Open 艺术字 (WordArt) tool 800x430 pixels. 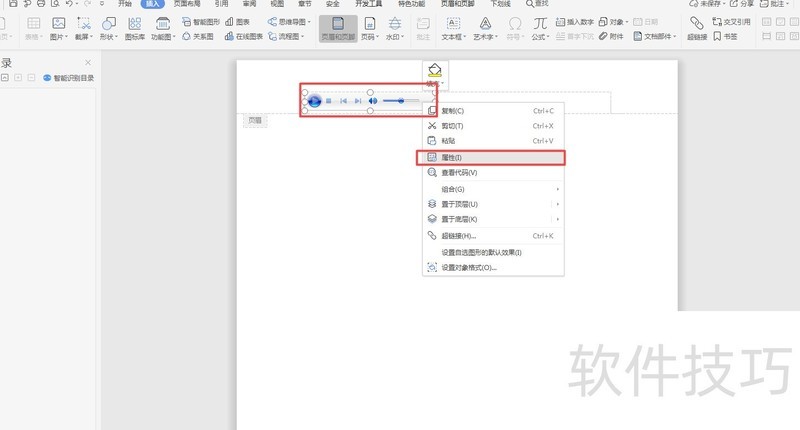point(485,29)
